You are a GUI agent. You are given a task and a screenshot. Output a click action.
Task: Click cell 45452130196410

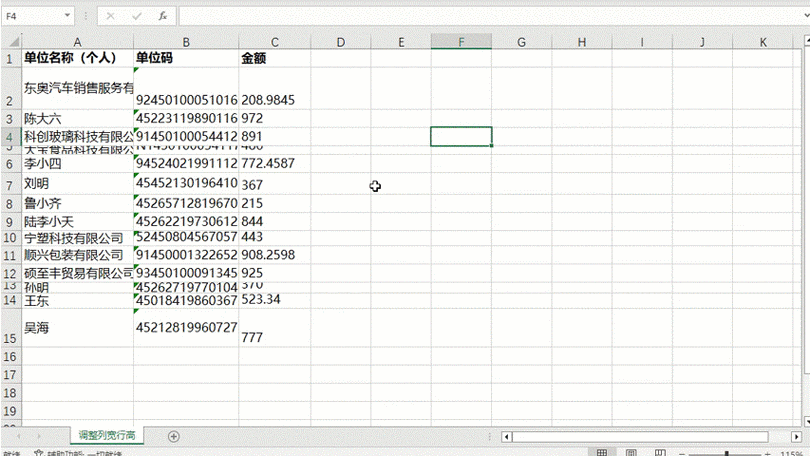pyautogui.click(x=186, y=184)
